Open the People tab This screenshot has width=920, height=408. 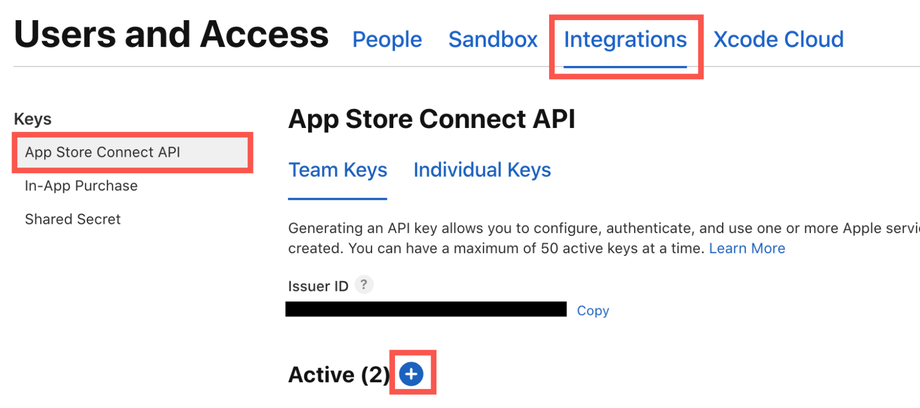pyautogui.click(x=387, y=40)
